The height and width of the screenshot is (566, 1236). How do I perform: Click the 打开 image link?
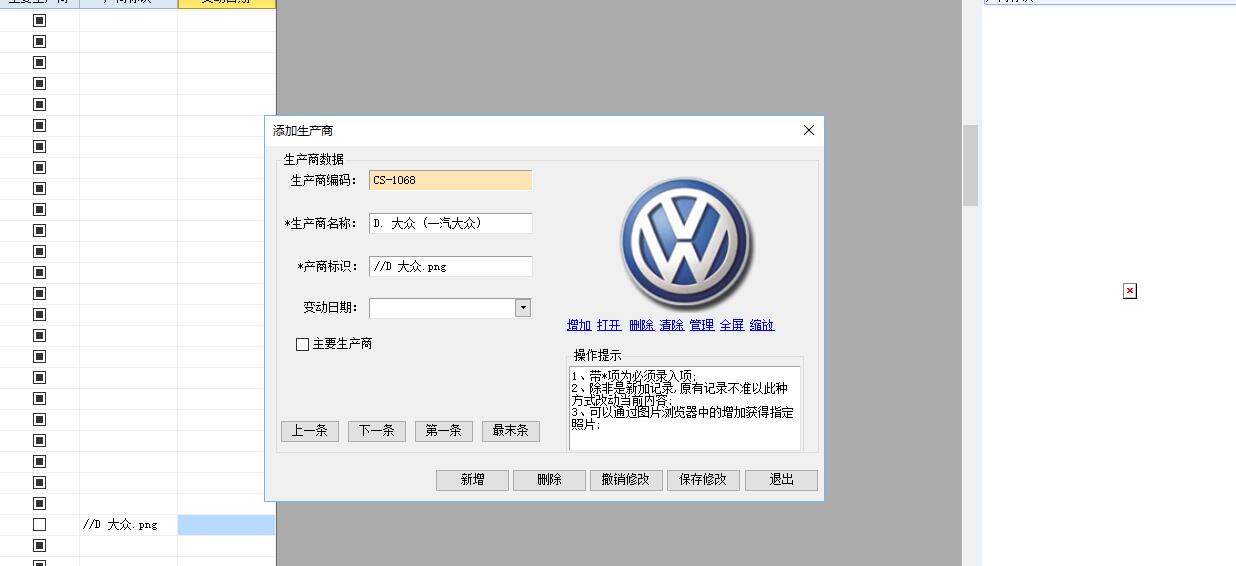pyautogui.click(x=609, y=325)
